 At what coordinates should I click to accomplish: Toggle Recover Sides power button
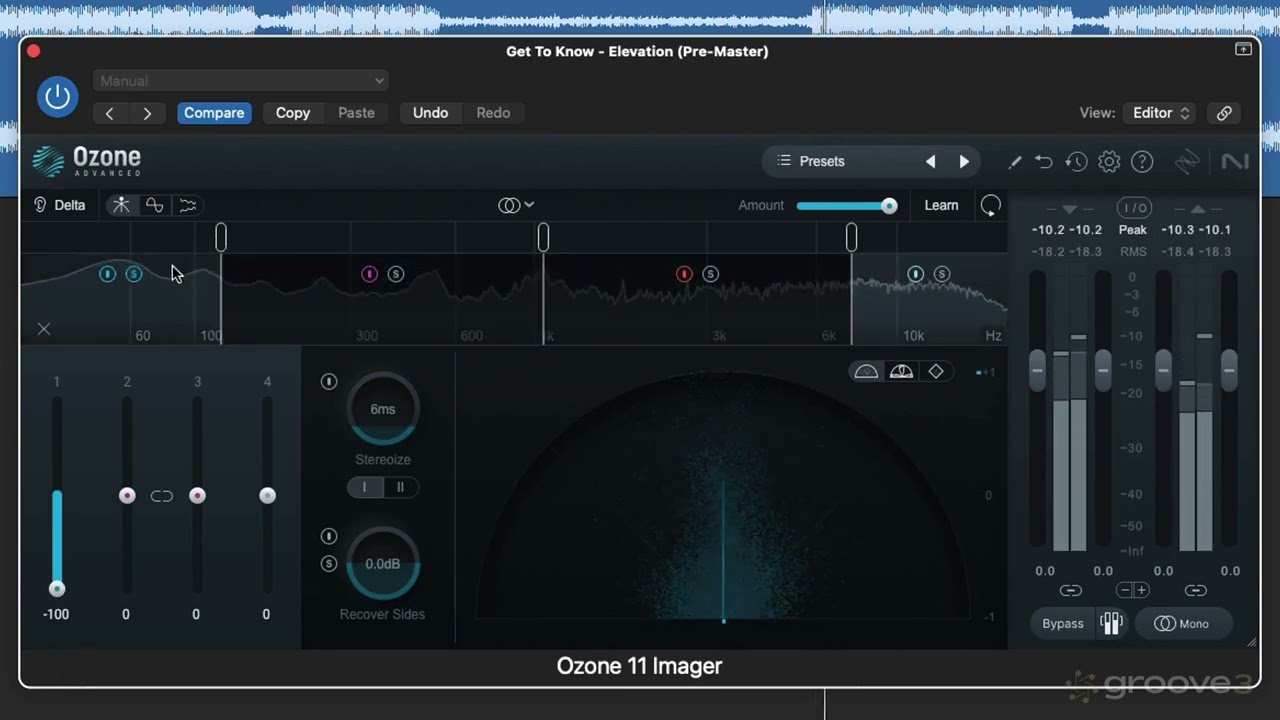point(329,537)
